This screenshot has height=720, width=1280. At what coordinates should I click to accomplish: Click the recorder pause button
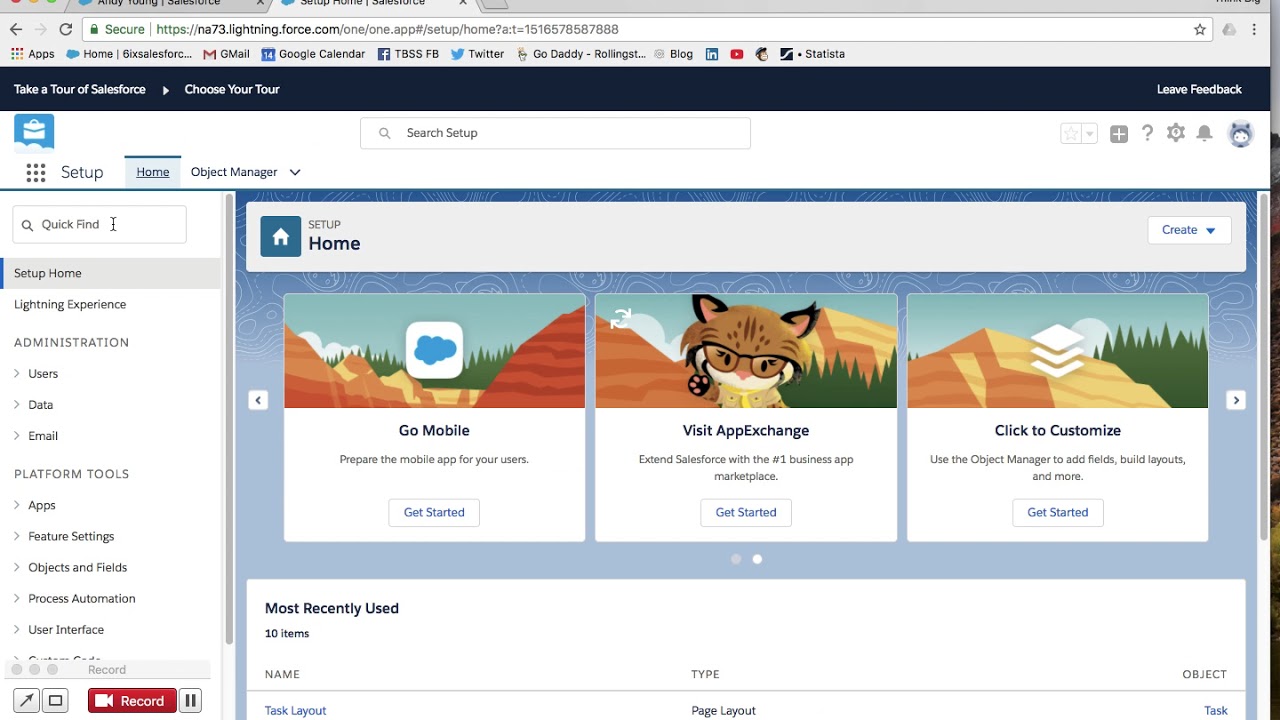point(190,701)
